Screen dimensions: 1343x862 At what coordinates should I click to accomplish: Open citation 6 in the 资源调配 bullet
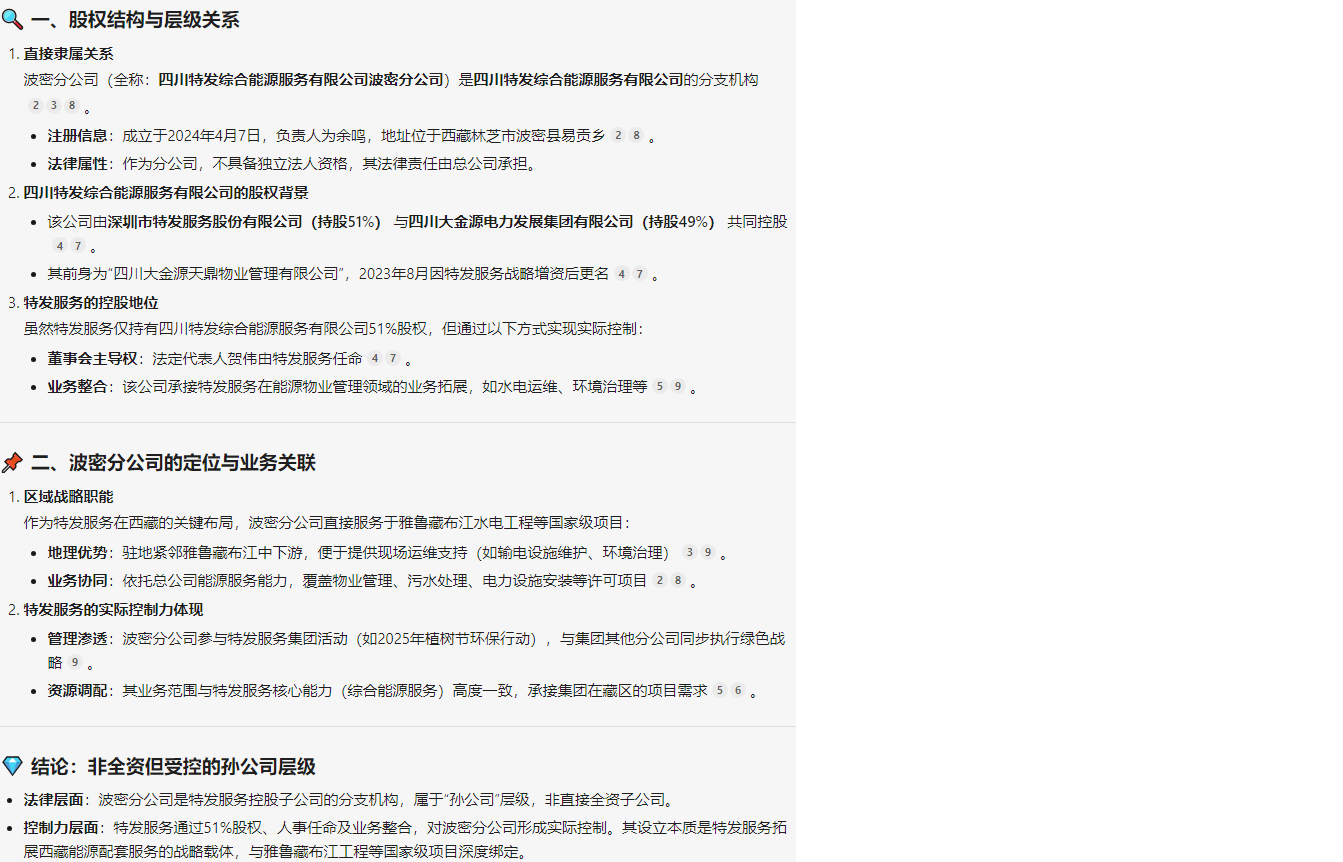tap(738, 690)
